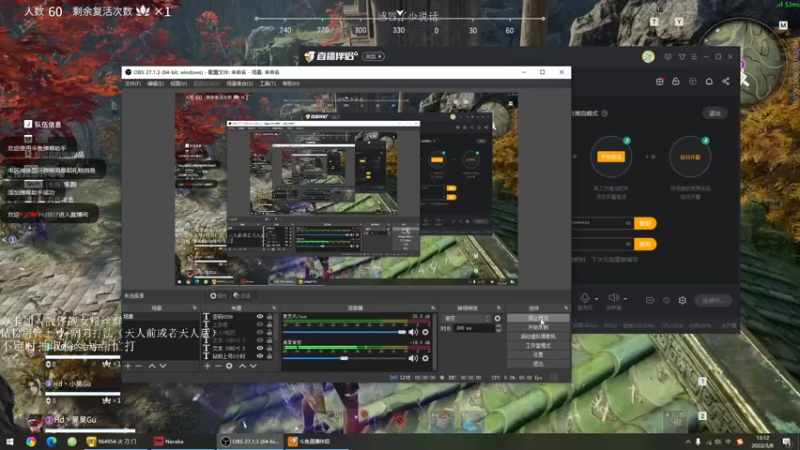Remove selected source with the minus icon
The image size is (800, 450).
(x=218, y=366)
